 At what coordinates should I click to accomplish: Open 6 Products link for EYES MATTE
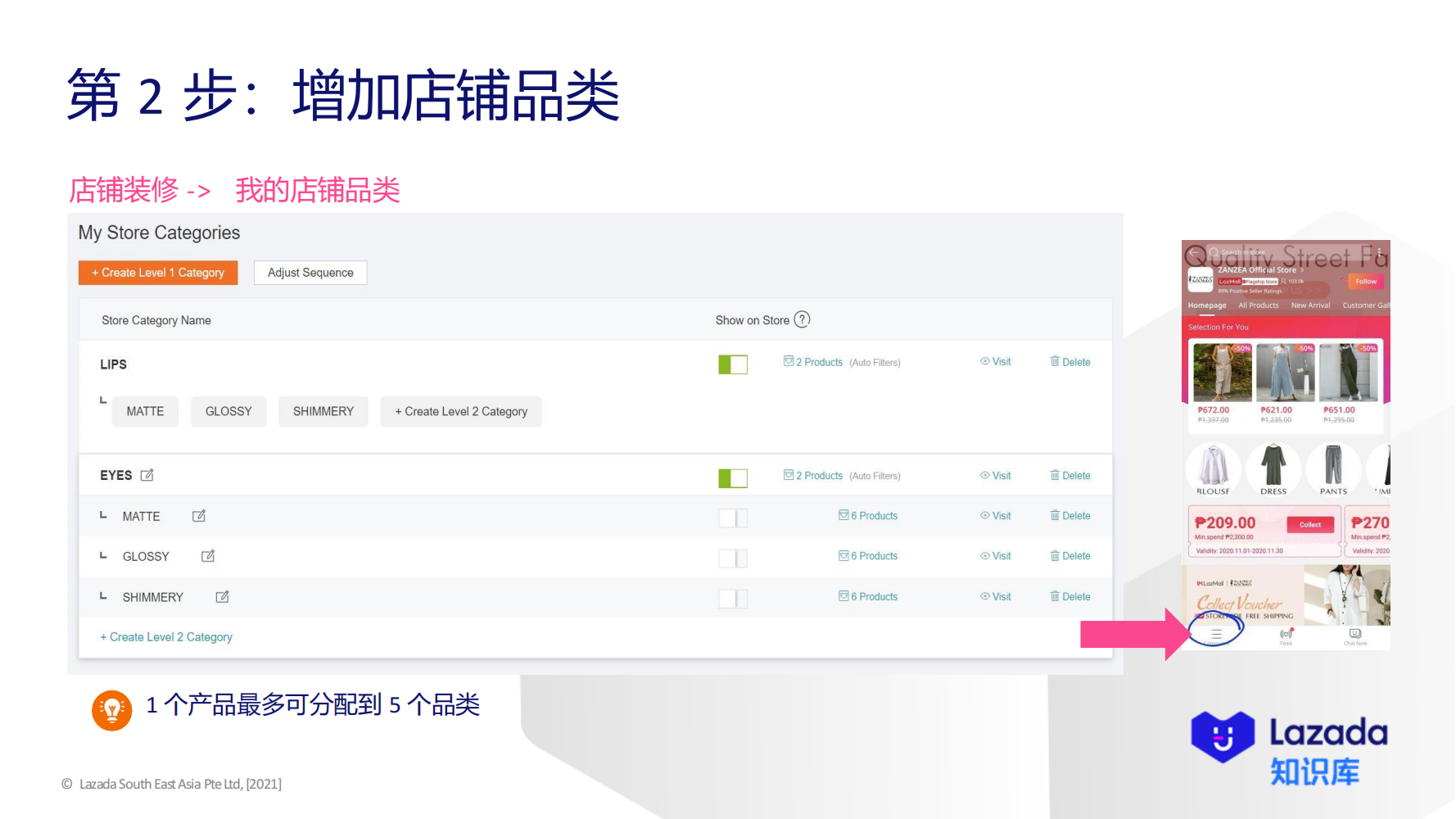[x=868, y=516]
